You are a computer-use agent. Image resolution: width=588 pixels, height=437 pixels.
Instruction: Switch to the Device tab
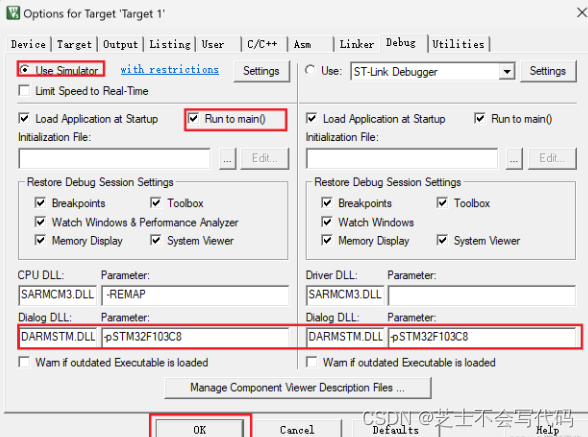28,44
